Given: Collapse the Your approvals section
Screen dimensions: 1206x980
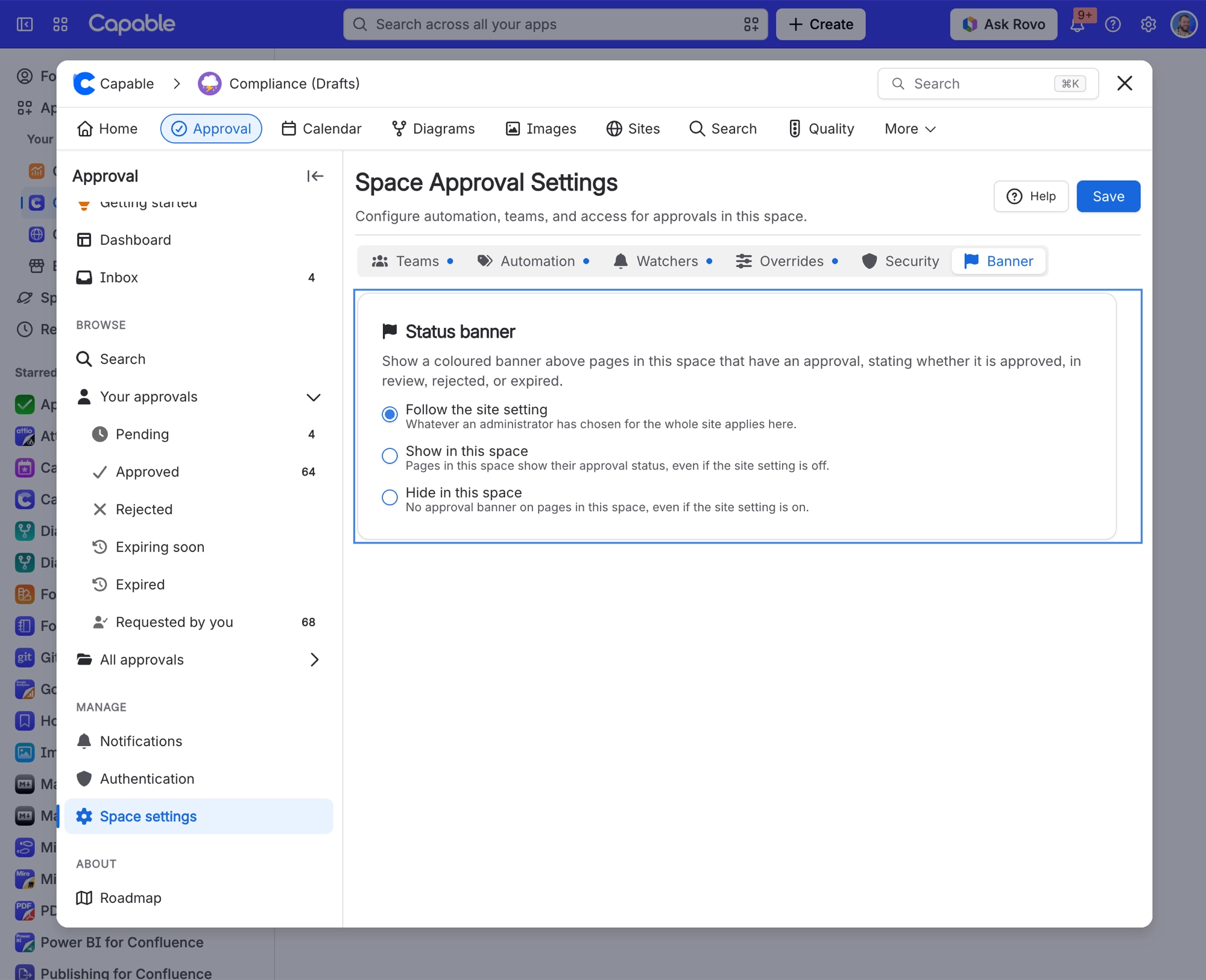Looking at the screenshot, I should tap(314, 397).
